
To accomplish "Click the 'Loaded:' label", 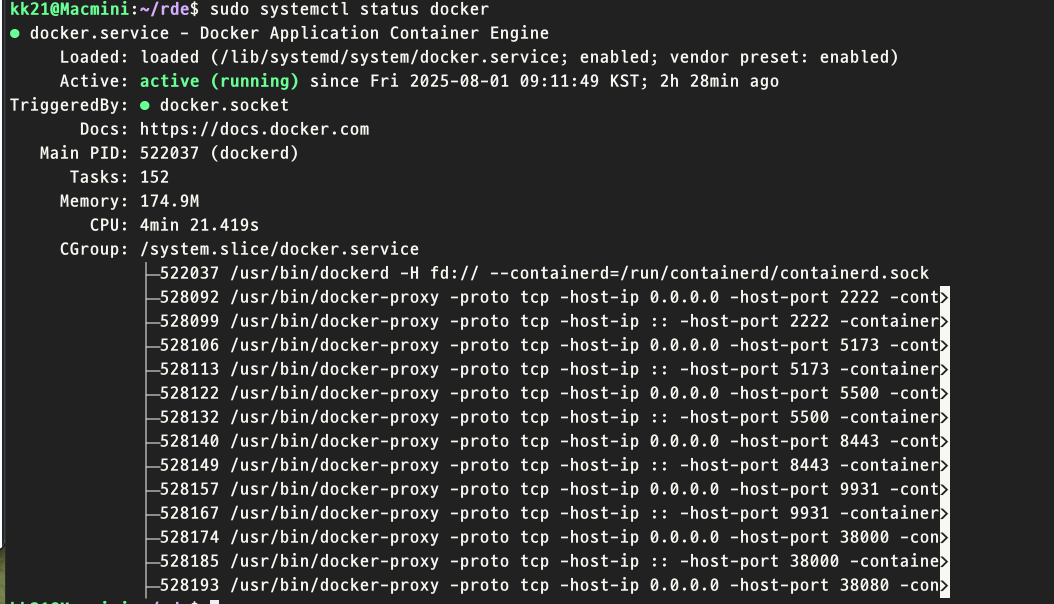I will tap(94, 57).
